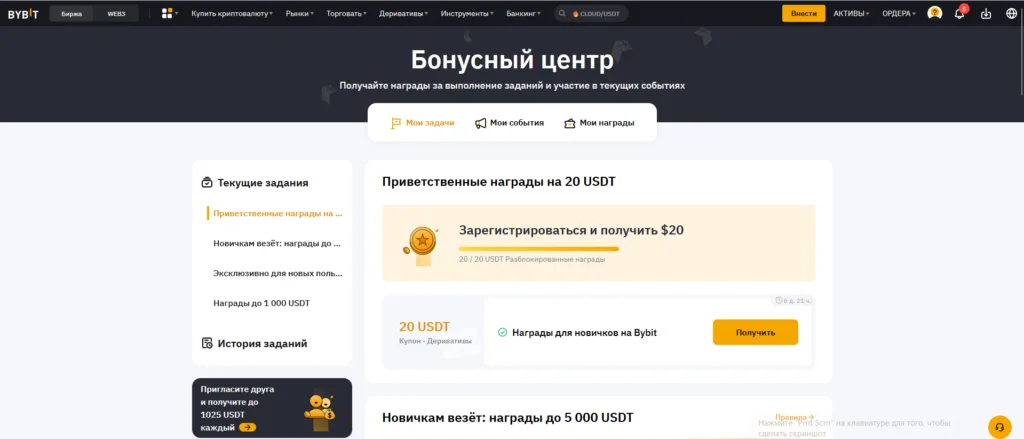Expand Купить криптовалюту dropdown

tap(232, 13)
